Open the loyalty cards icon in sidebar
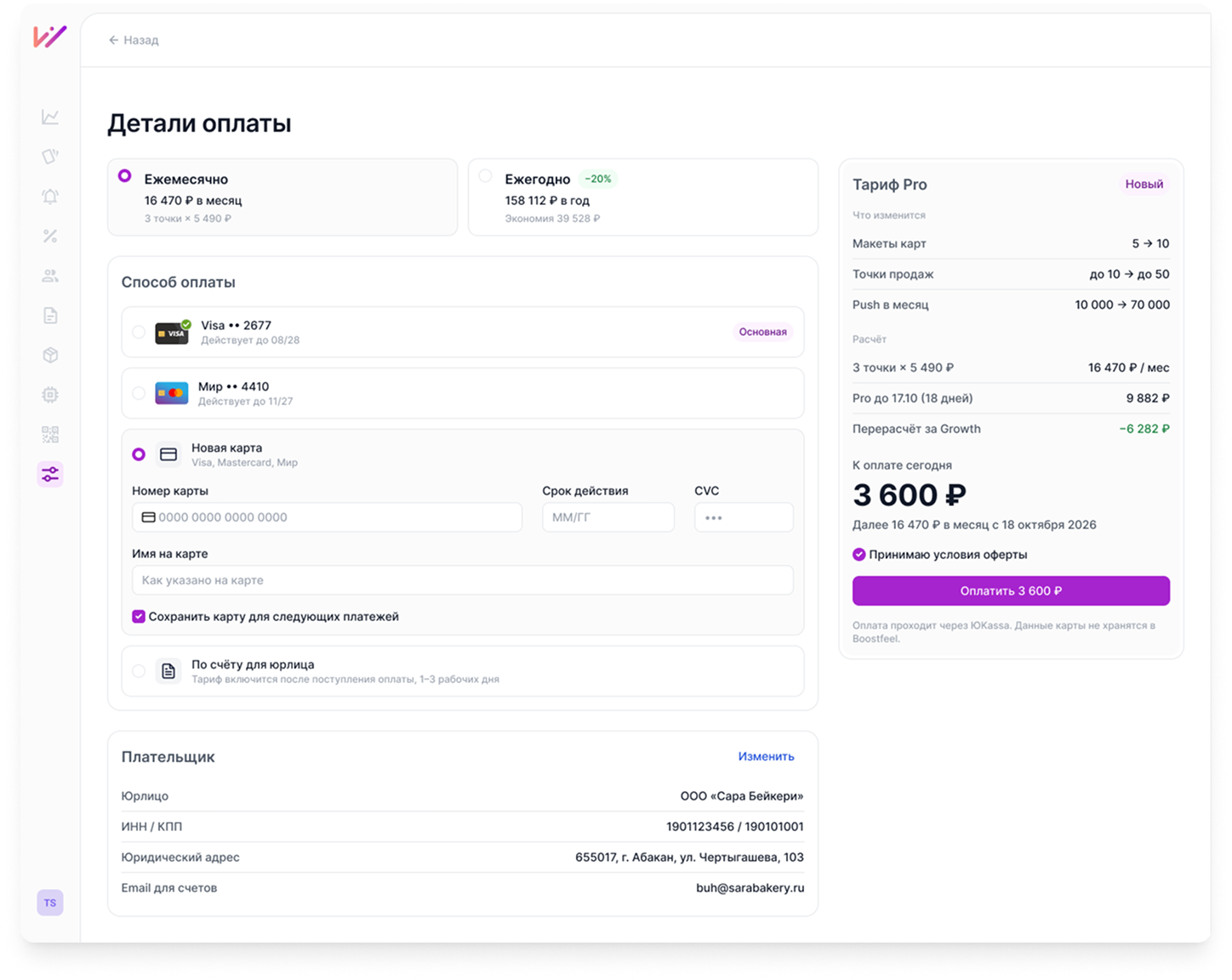 click(x=50, y=157)
